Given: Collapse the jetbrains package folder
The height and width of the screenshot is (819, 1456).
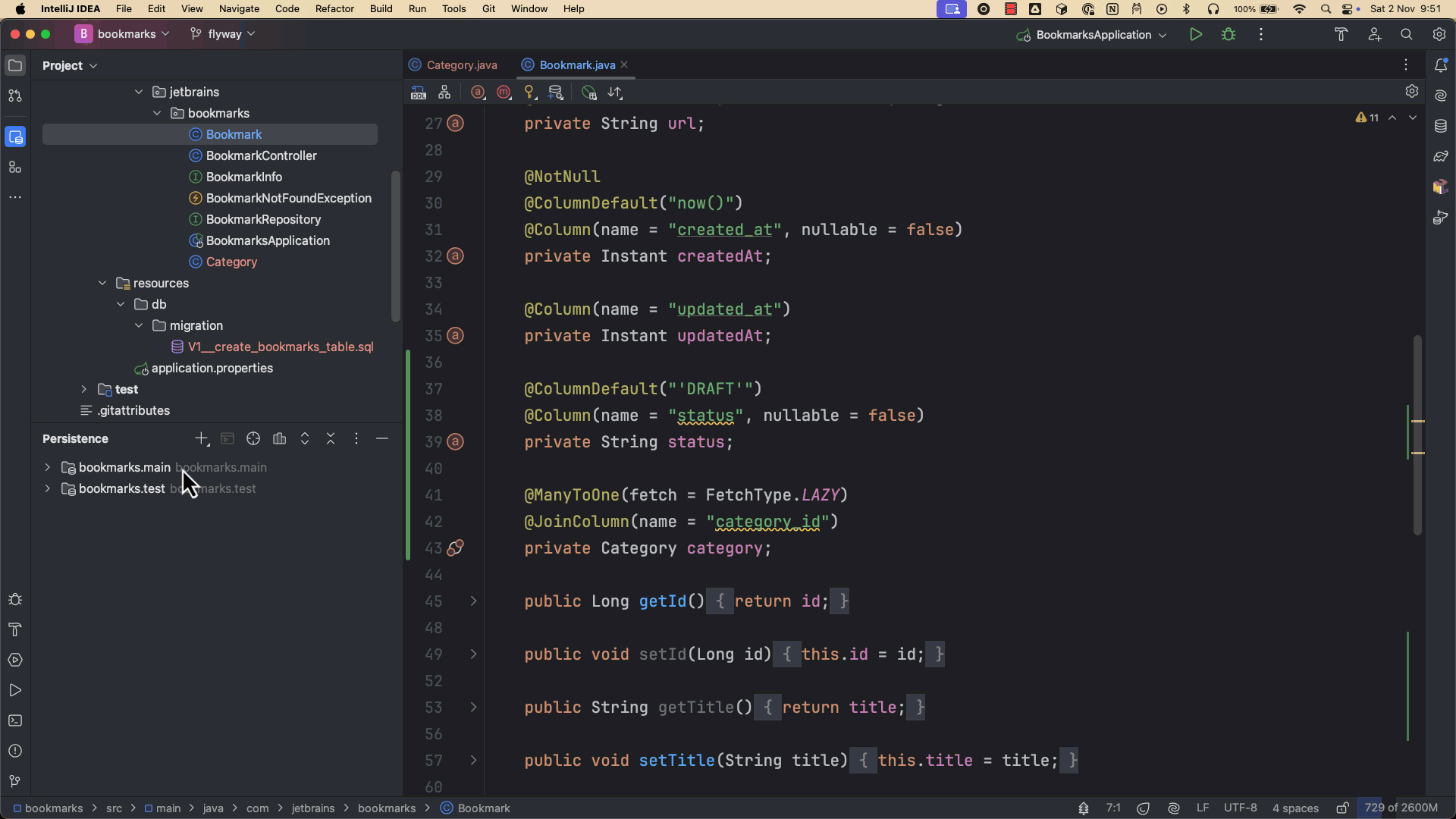Looking at the screenshot, I should point(139,92).
